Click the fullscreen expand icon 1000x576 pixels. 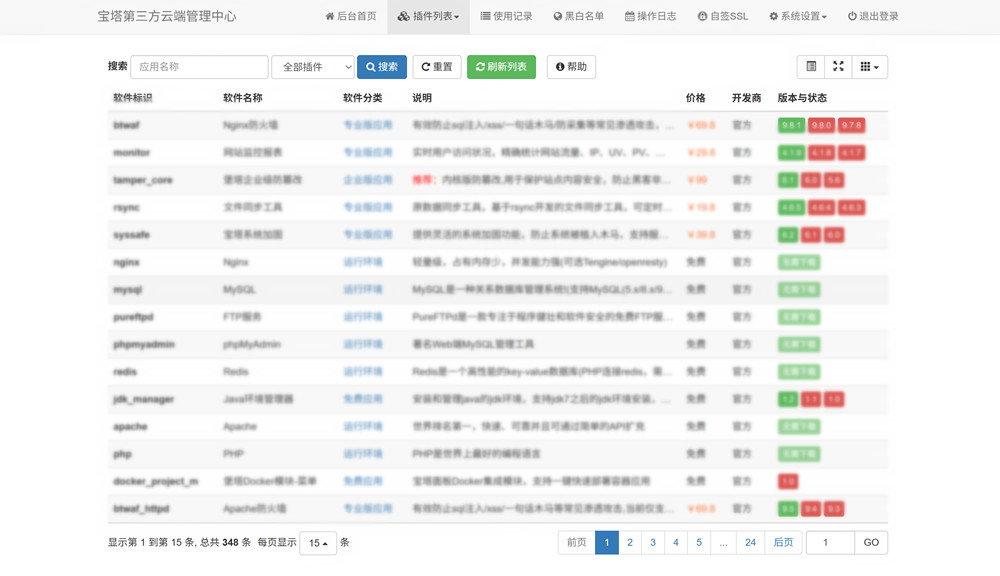click(x=839, y=67)
